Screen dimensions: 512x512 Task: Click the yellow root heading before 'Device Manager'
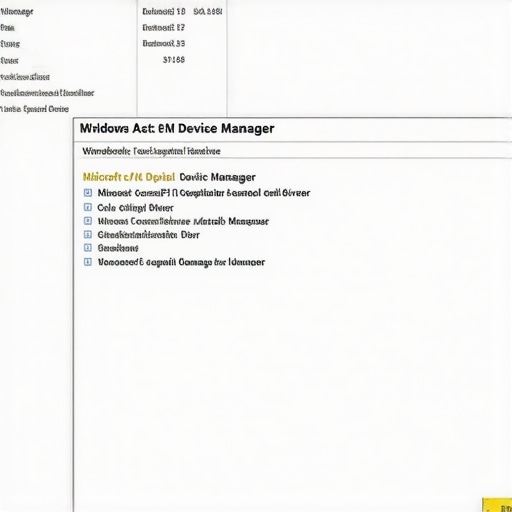point(129,177)
